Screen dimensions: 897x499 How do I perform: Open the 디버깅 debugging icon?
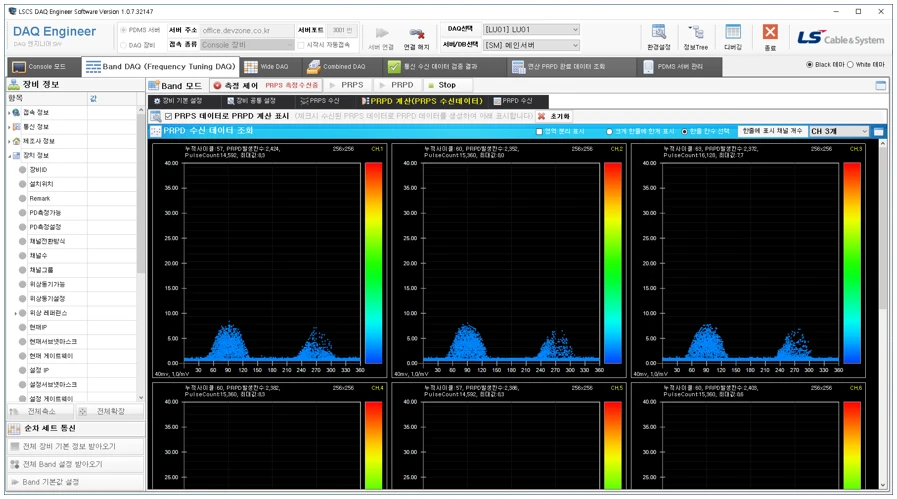tap(733, 32)
